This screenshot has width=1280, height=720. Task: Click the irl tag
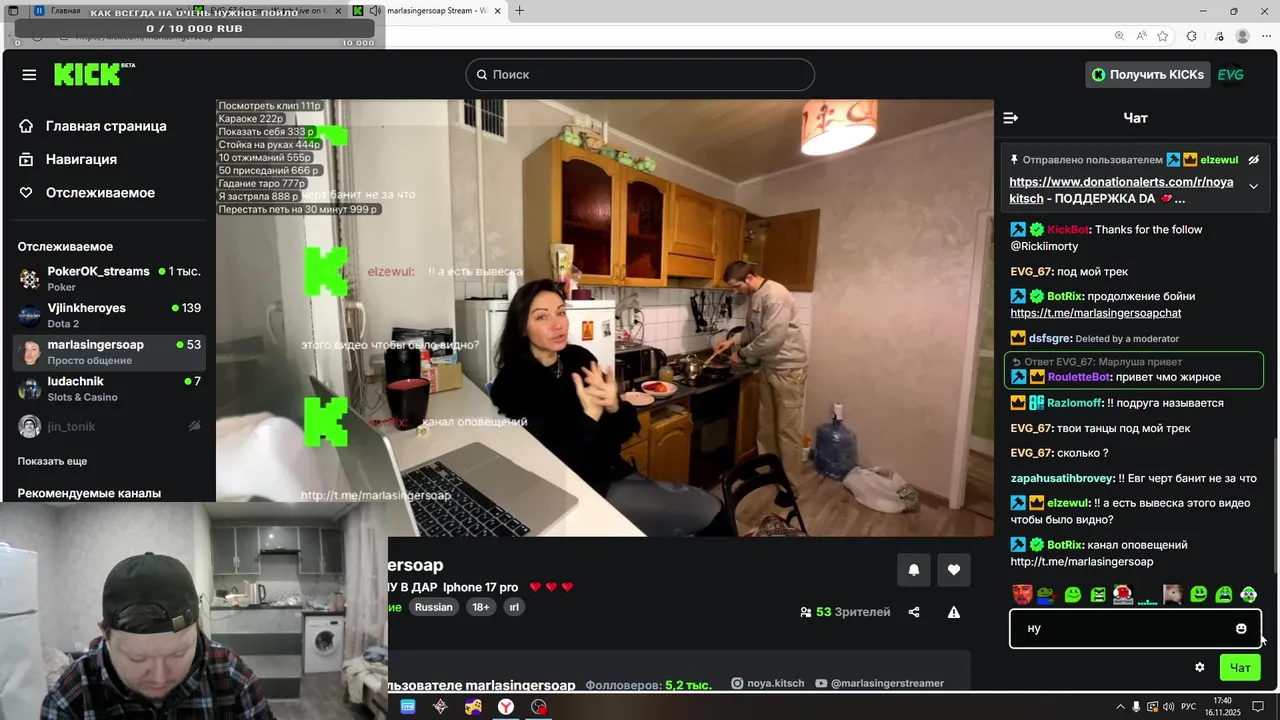tap(514, 607)
